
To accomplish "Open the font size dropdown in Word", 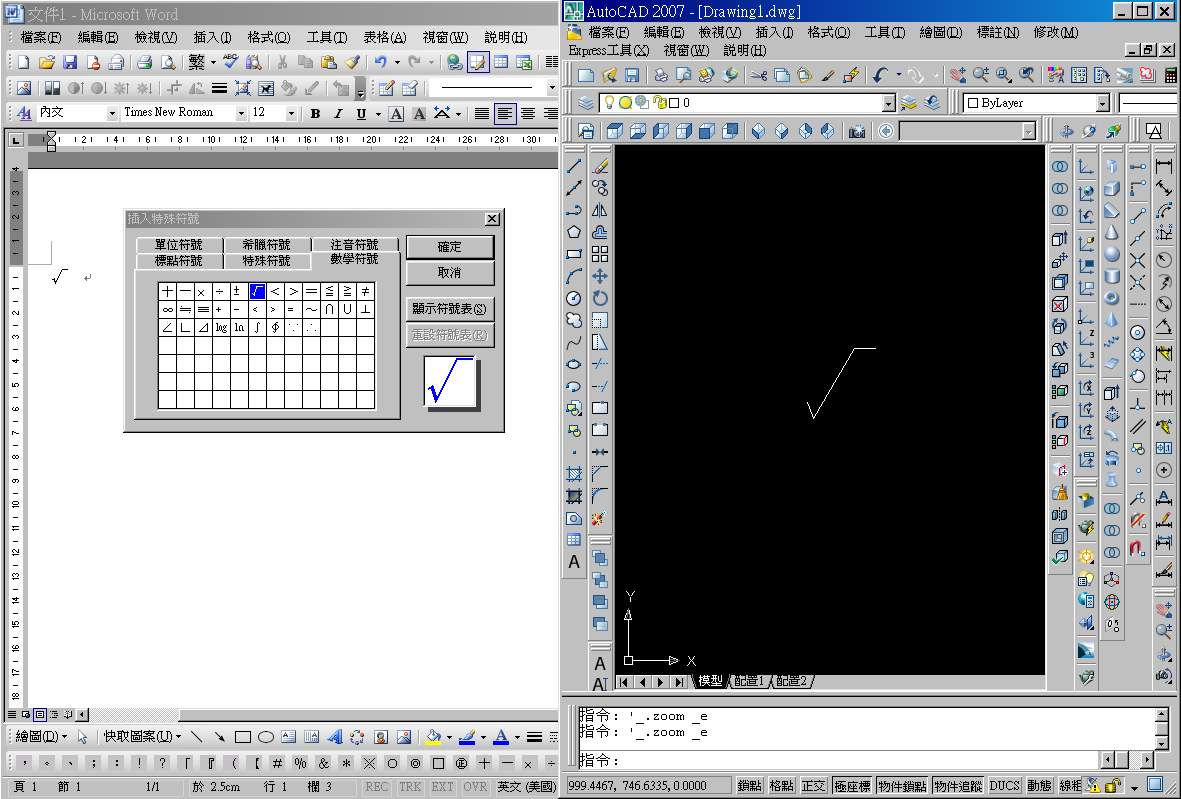I will point(291,113).
